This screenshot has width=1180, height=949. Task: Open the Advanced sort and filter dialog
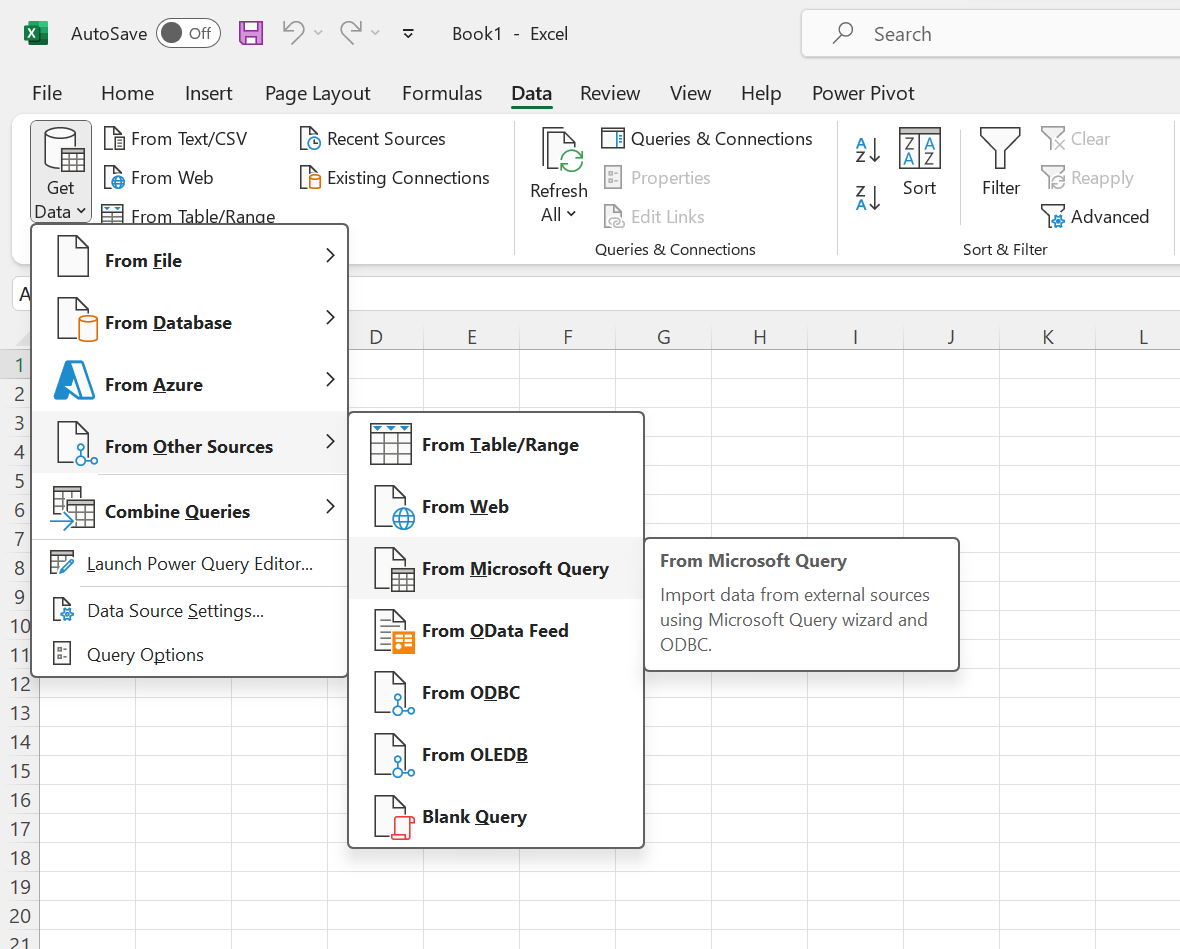(x=1095, y=216)
